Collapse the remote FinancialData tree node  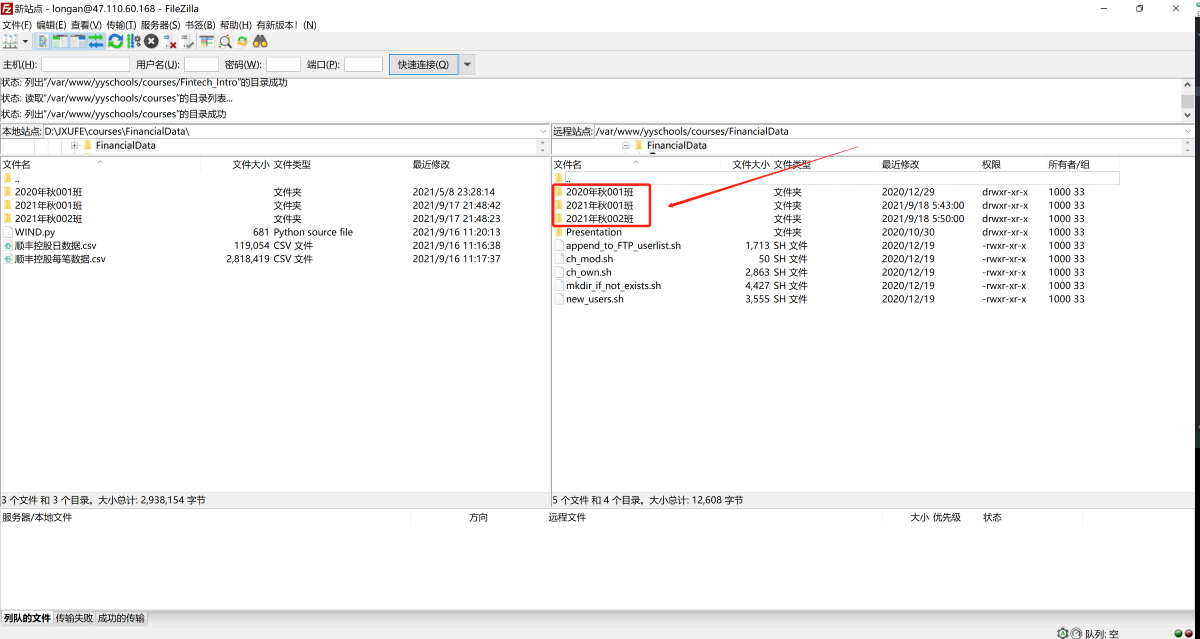click(x=626, y=146)
